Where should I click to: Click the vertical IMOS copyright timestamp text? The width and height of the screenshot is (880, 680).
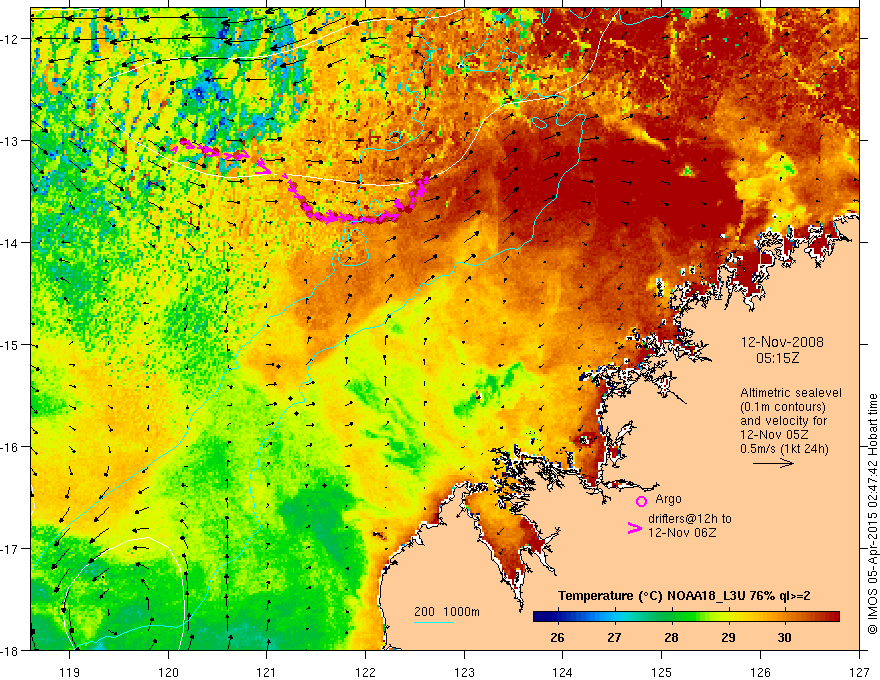pyautogui.click(x=872, y=516)
